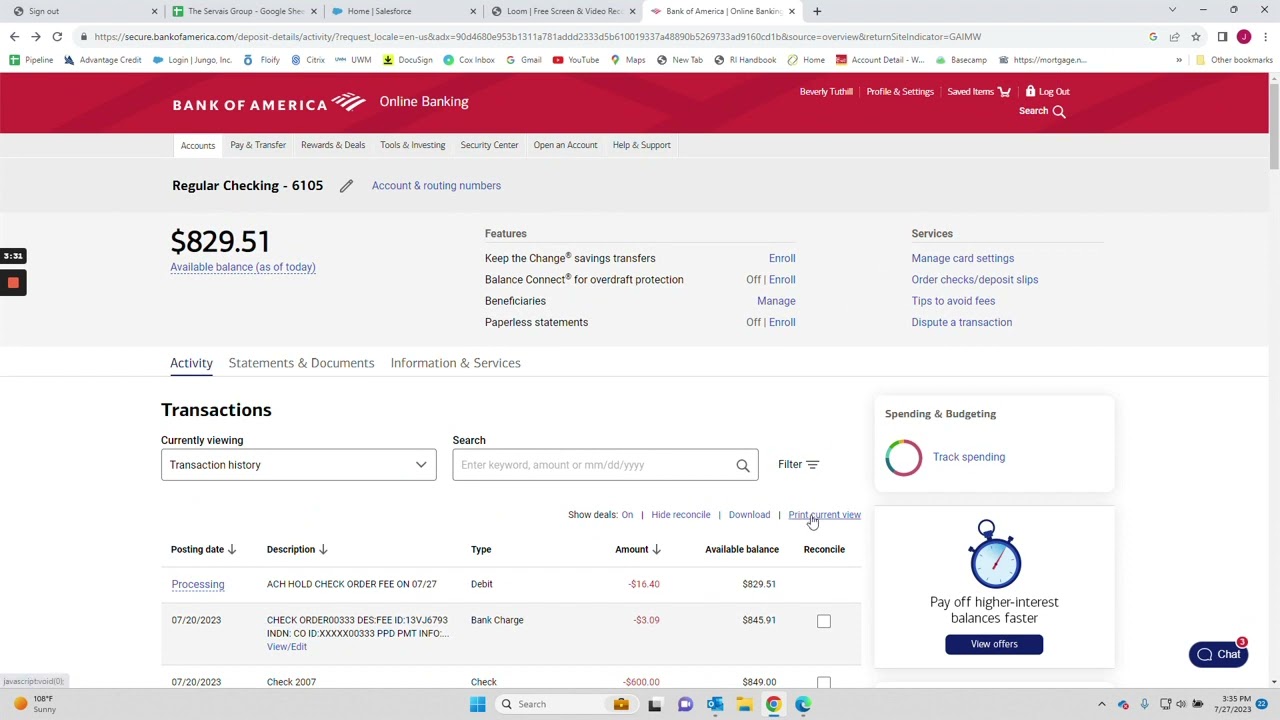Open Outlook from the taskbar
This screenshot has height=720, width=1280.
click(x=715, y=704)
